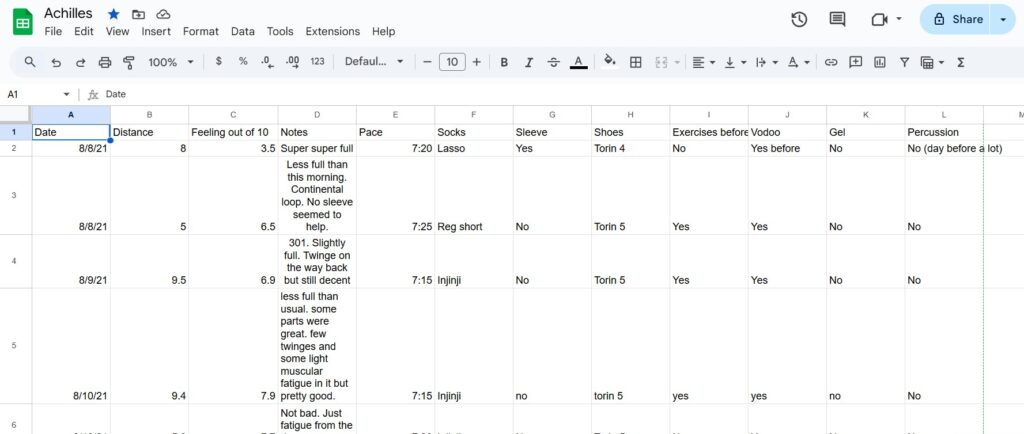Select the row 3 header
This screenshot has width=1024, height=434.
[x=14, y=195]
